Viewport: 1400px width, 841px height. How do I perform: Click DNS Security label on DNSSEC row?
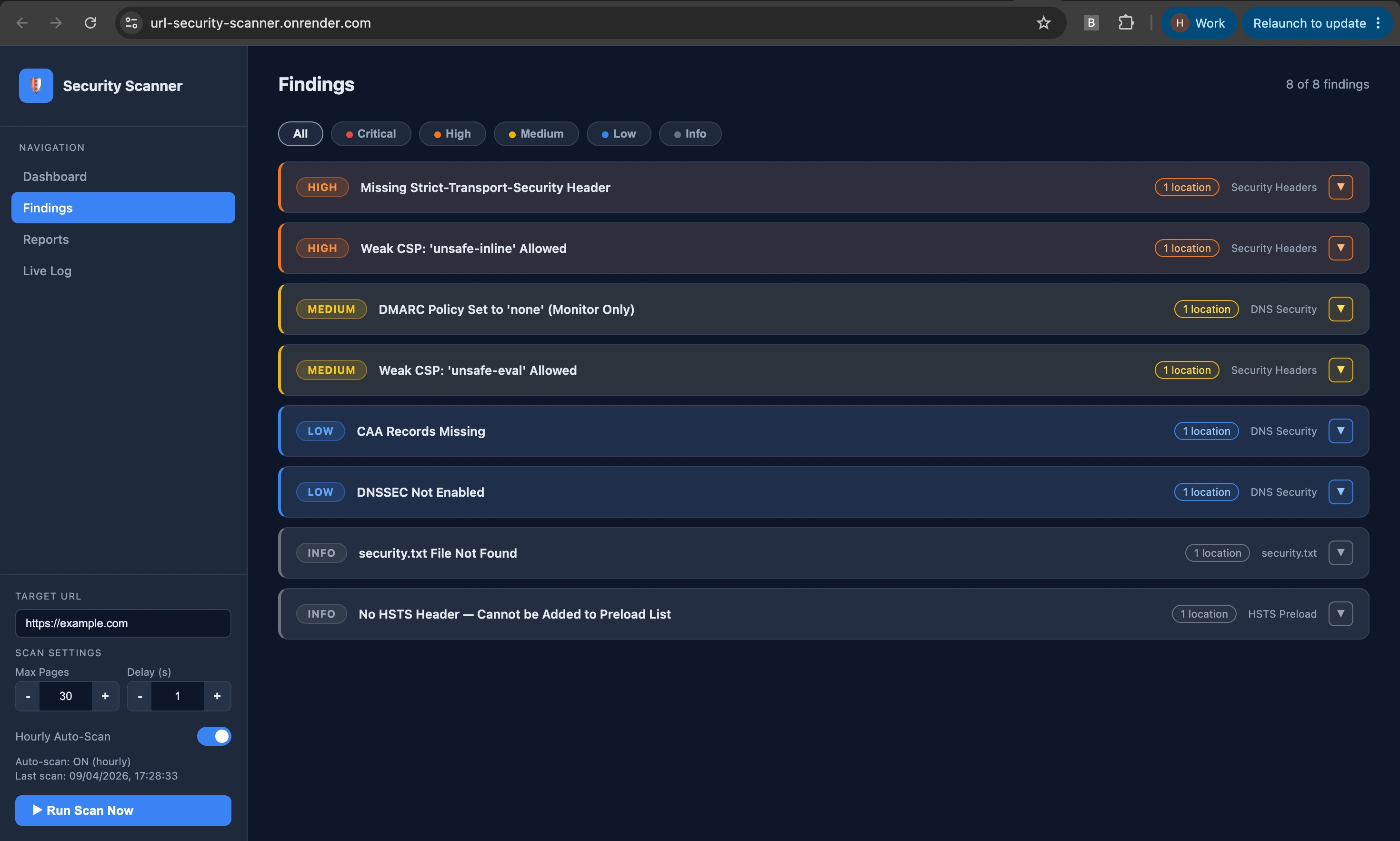[x=1283, y=492]
